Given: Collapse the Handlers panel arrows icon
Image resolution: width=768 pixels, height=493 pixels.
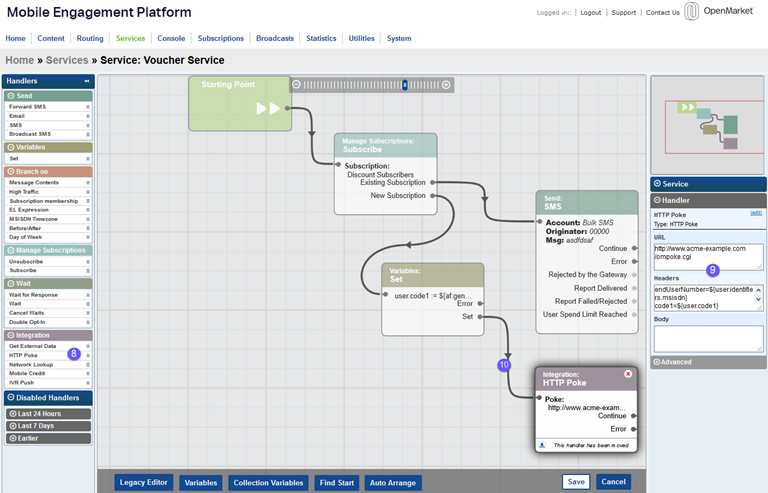Looking at the screenshot, I should pos(87,81).
